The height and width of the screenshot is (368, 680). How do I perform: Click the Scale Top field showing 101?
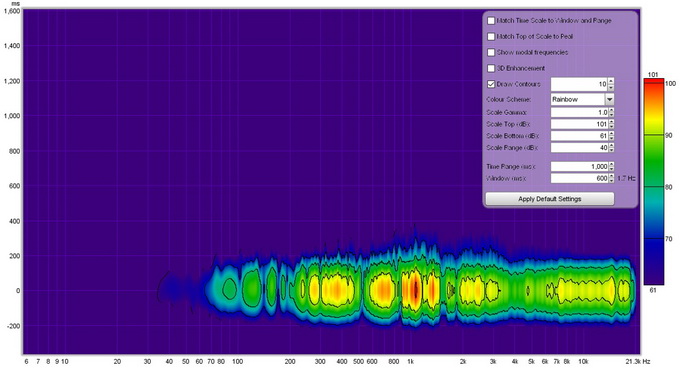579,124
